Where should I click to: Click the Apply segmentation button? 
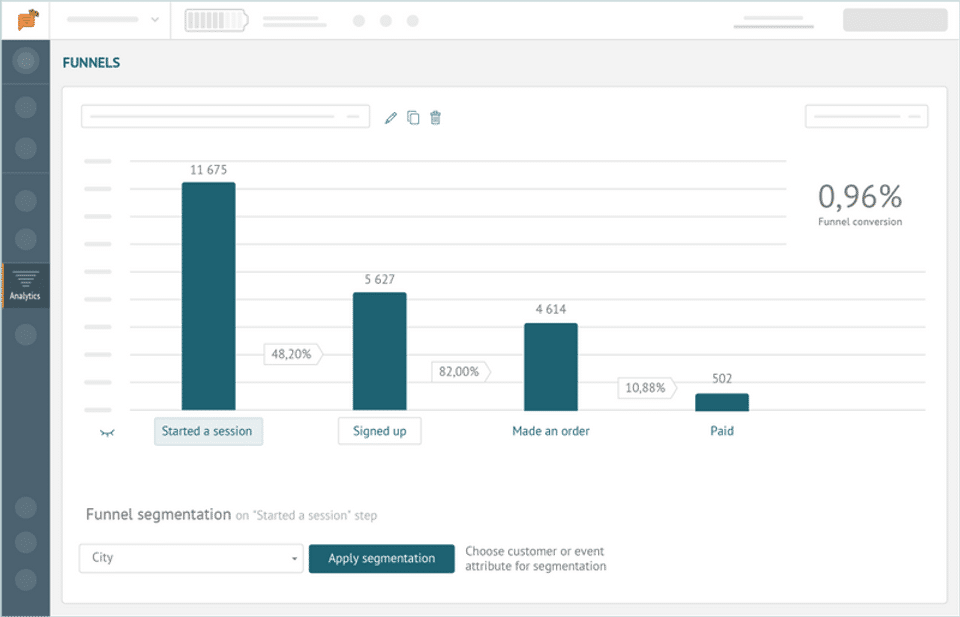(381, 558)
